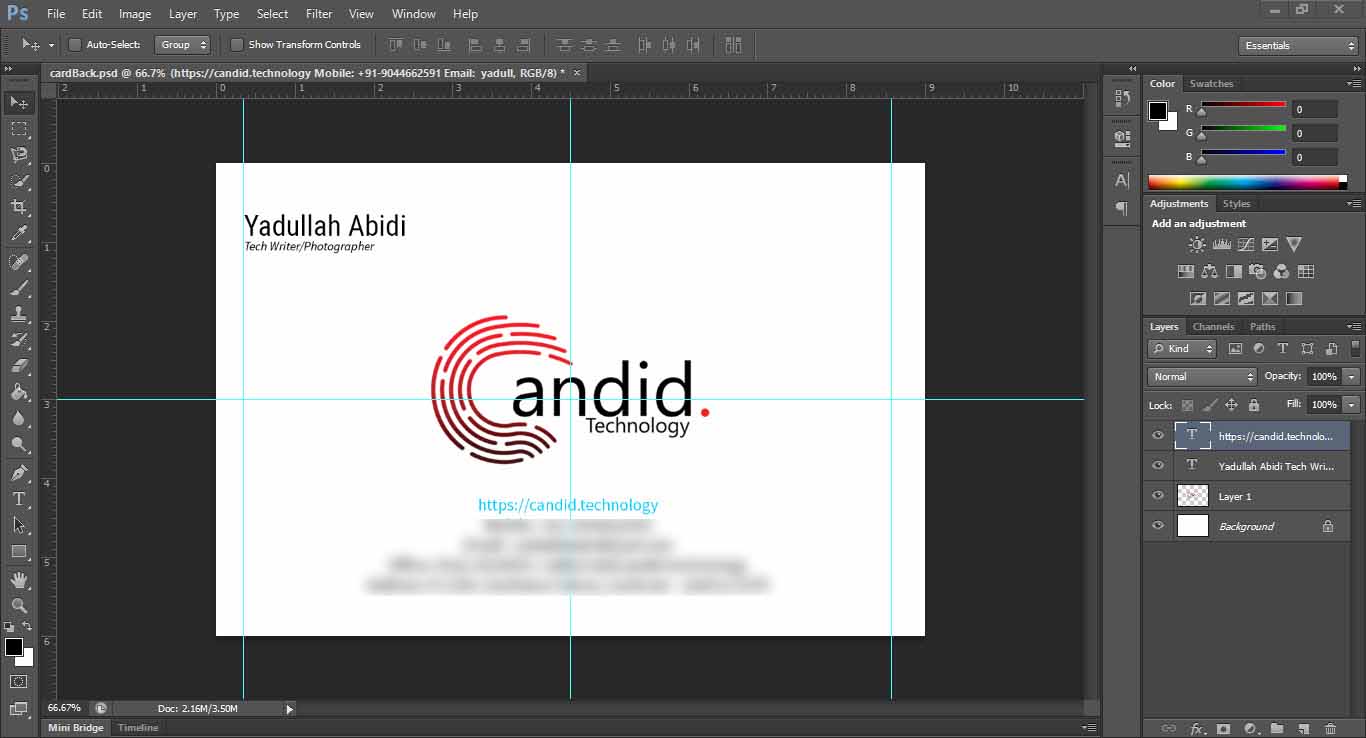
Task: Open the Paragraph panel icon
Action: coord(1122,208)
